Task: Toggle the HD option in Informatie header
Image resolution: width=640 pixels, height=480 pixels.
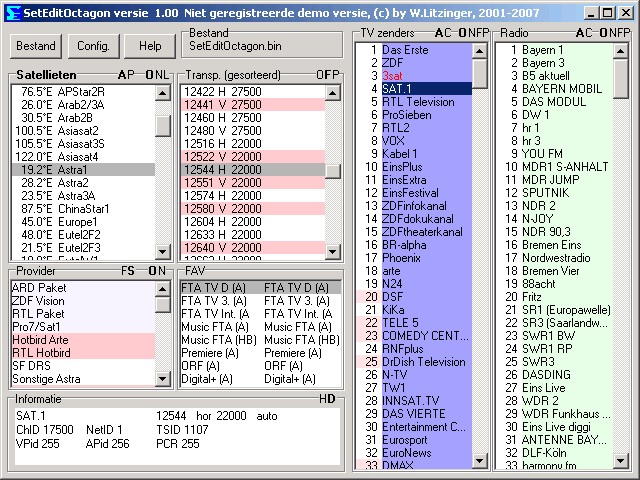Action: point(327,399)
